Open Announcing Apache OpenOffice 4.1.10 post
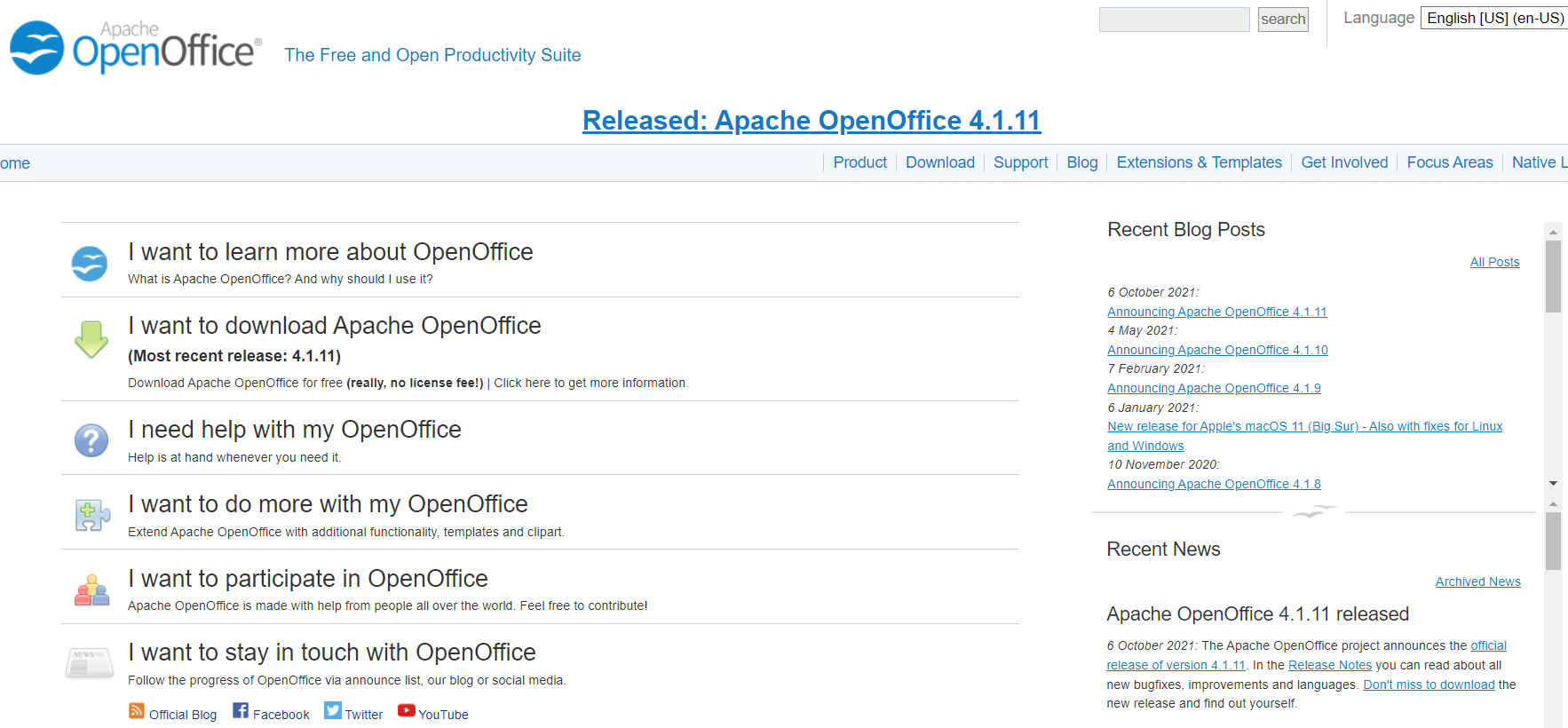 pos(1217,350)
